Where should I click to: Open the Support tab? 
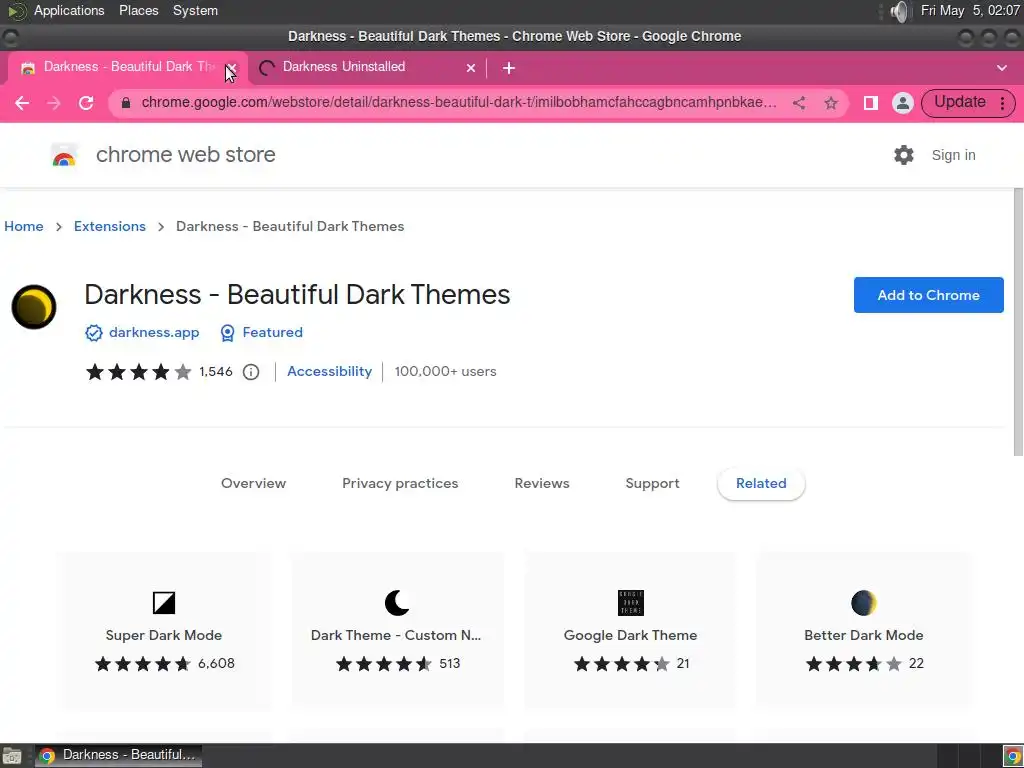[652, 483]
